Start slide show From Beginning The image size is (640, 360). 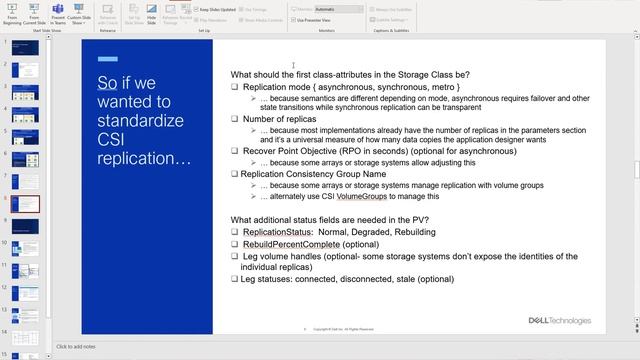point(12,14)
